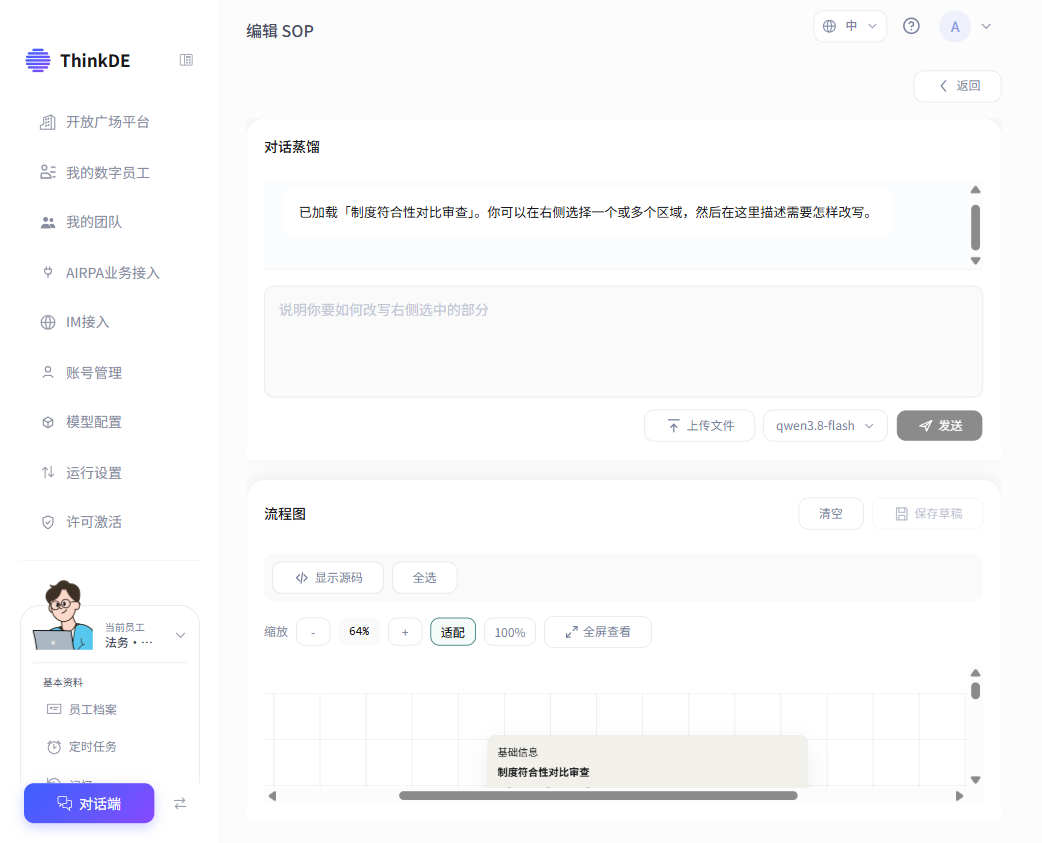Open 开放广场平台 menu item
This screenshot has width=1042, height=843.
(110, 122)
